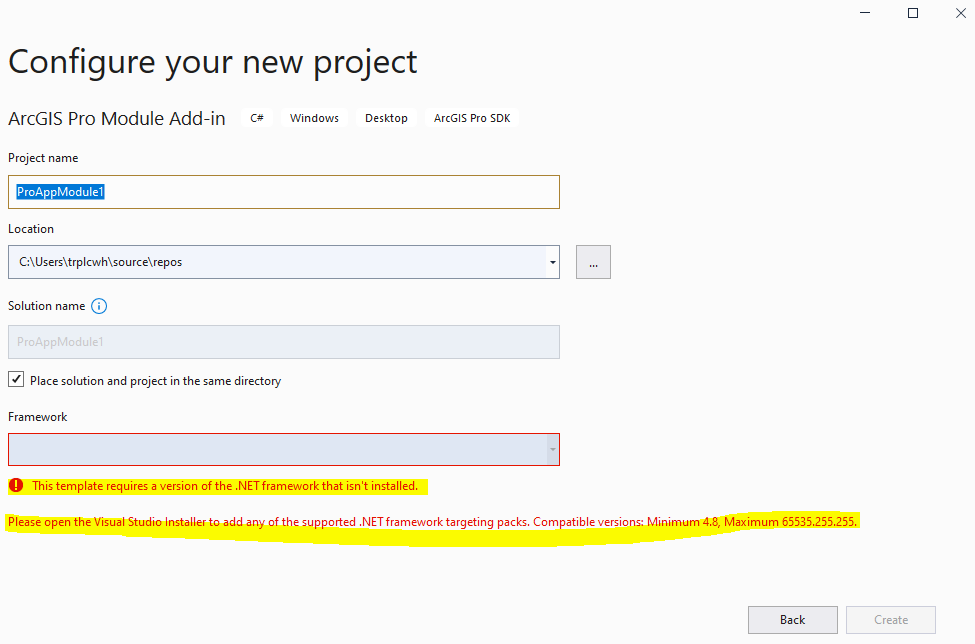Screen dimensions: 975x644
Task: Click the Solution name text field
Action: tap(284, 342)
